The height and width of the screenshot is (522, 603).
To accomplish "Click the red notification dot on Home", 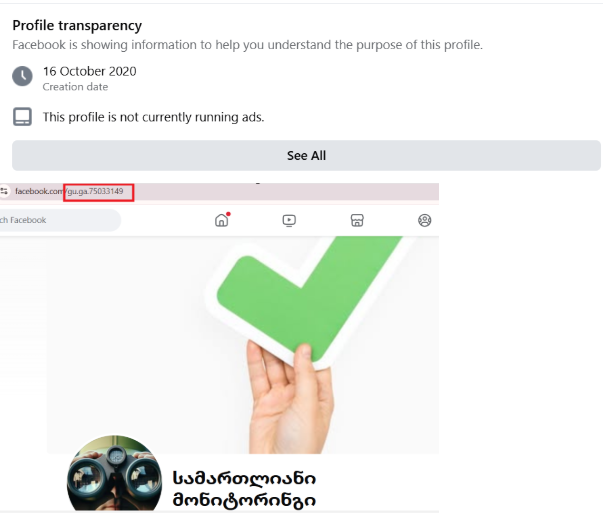I will pos(228,214).
